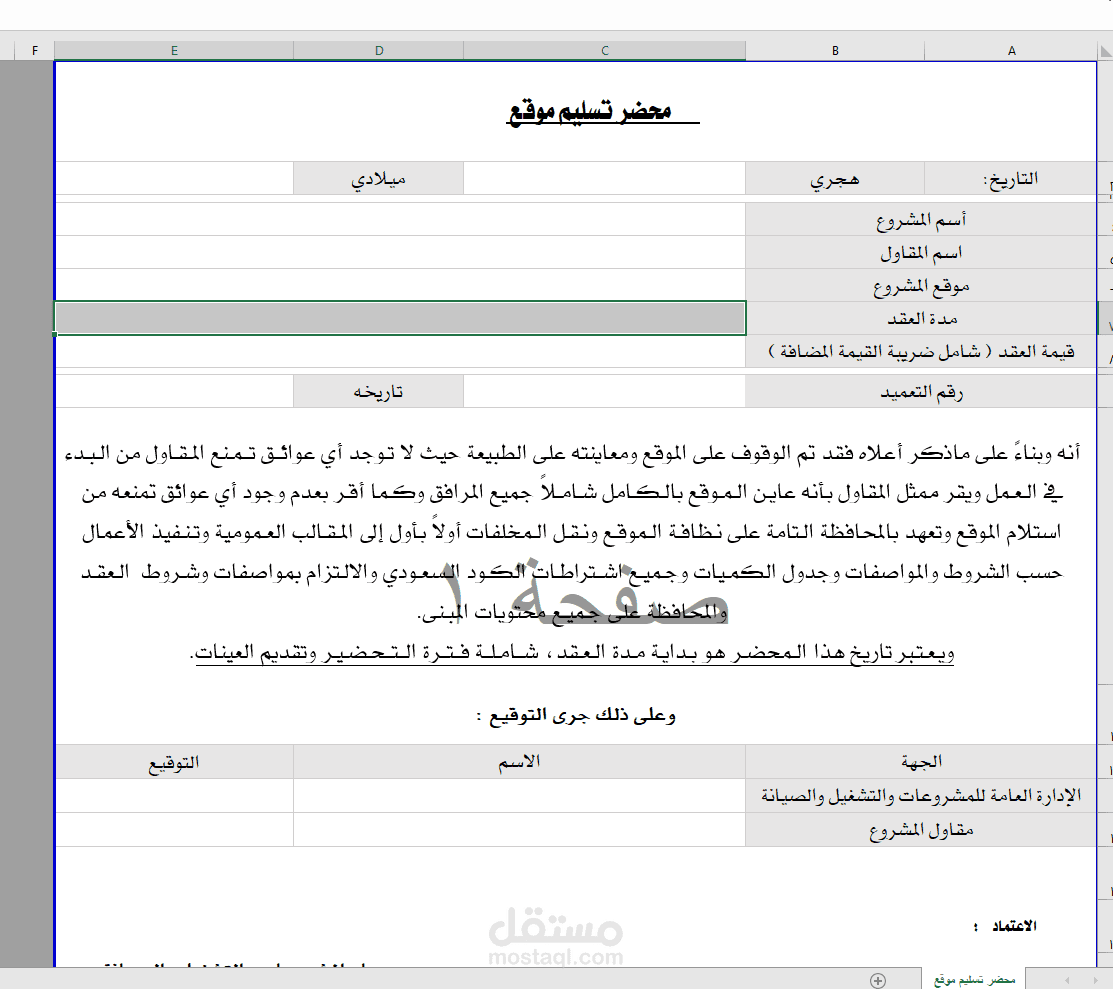The image size is (1113, 989).
Task: Select the اسم المقاول label cell
Action: (921, 252)
